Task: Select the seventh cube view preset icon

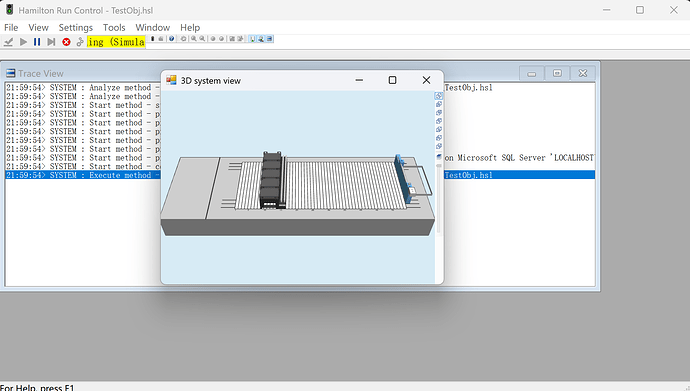Action: 439,146
